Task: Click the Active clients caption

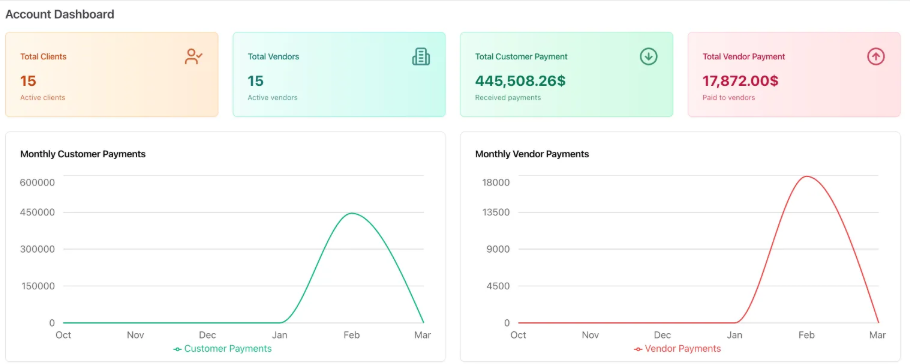Action: pos(42,98)
